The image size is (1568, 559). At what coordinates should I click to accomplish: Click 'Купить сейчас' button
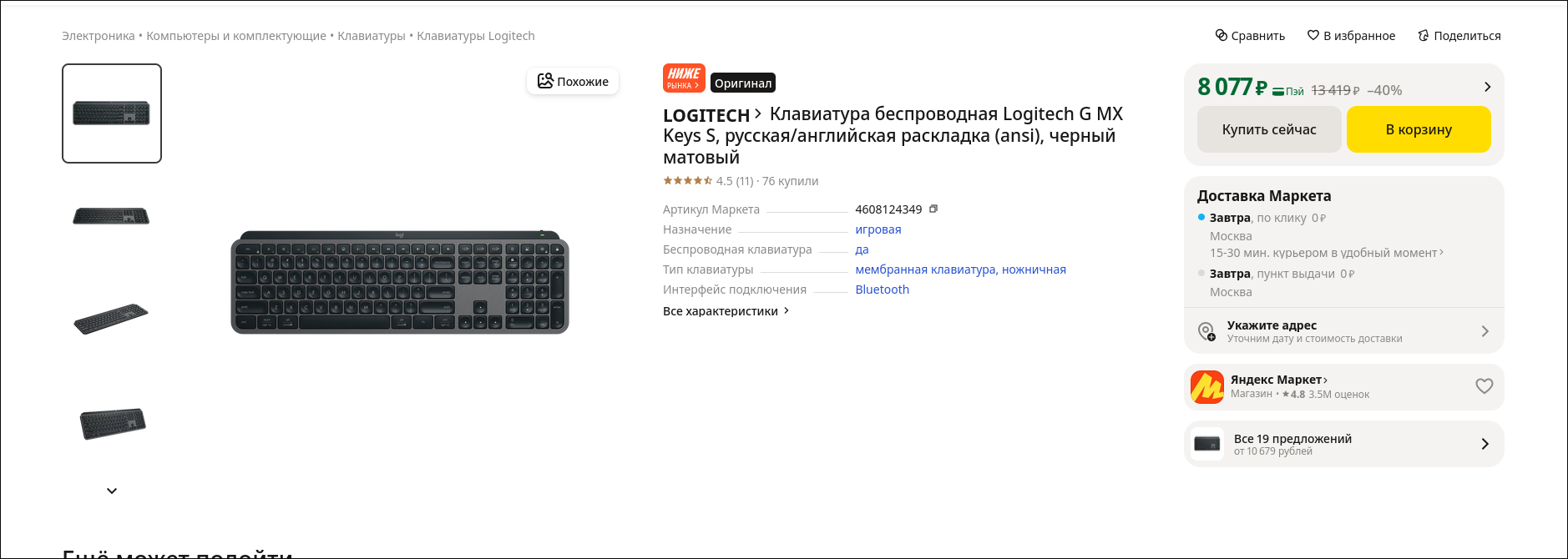pos(1268,129)
